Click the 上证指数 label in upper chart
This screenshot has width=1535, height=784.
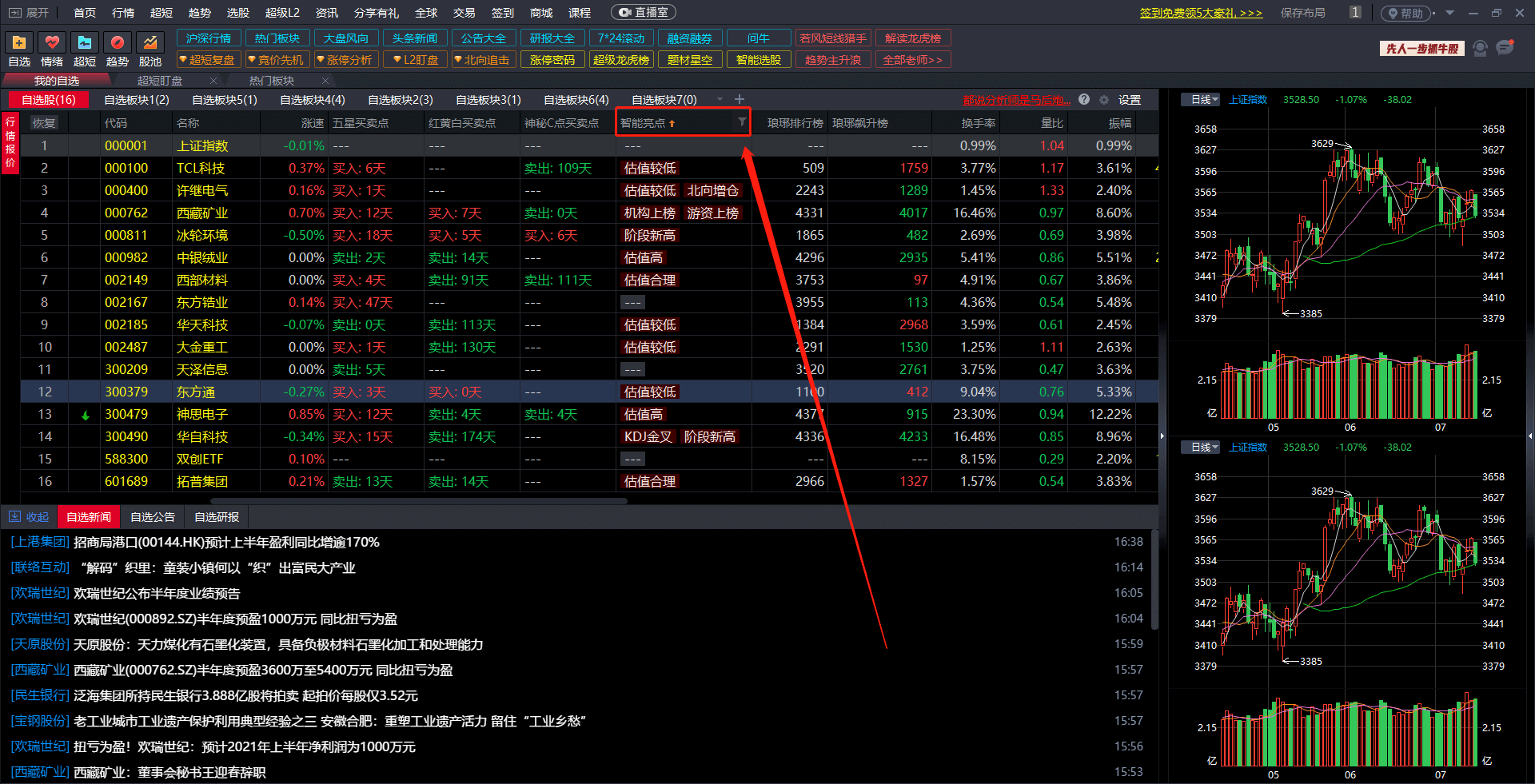(1248, 100)
